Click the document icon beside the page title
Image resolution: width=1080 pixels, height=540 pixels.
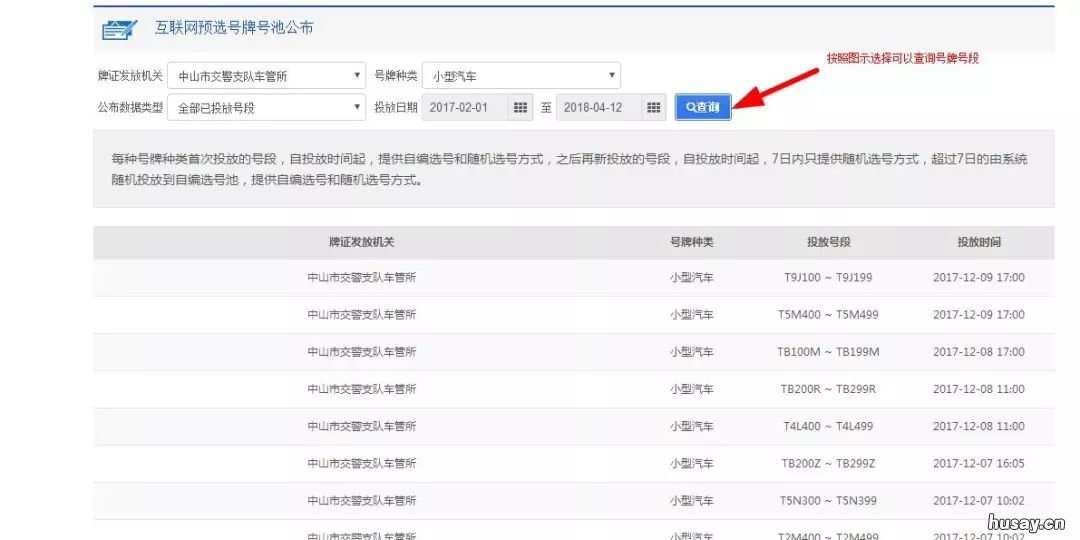[120, 30]
